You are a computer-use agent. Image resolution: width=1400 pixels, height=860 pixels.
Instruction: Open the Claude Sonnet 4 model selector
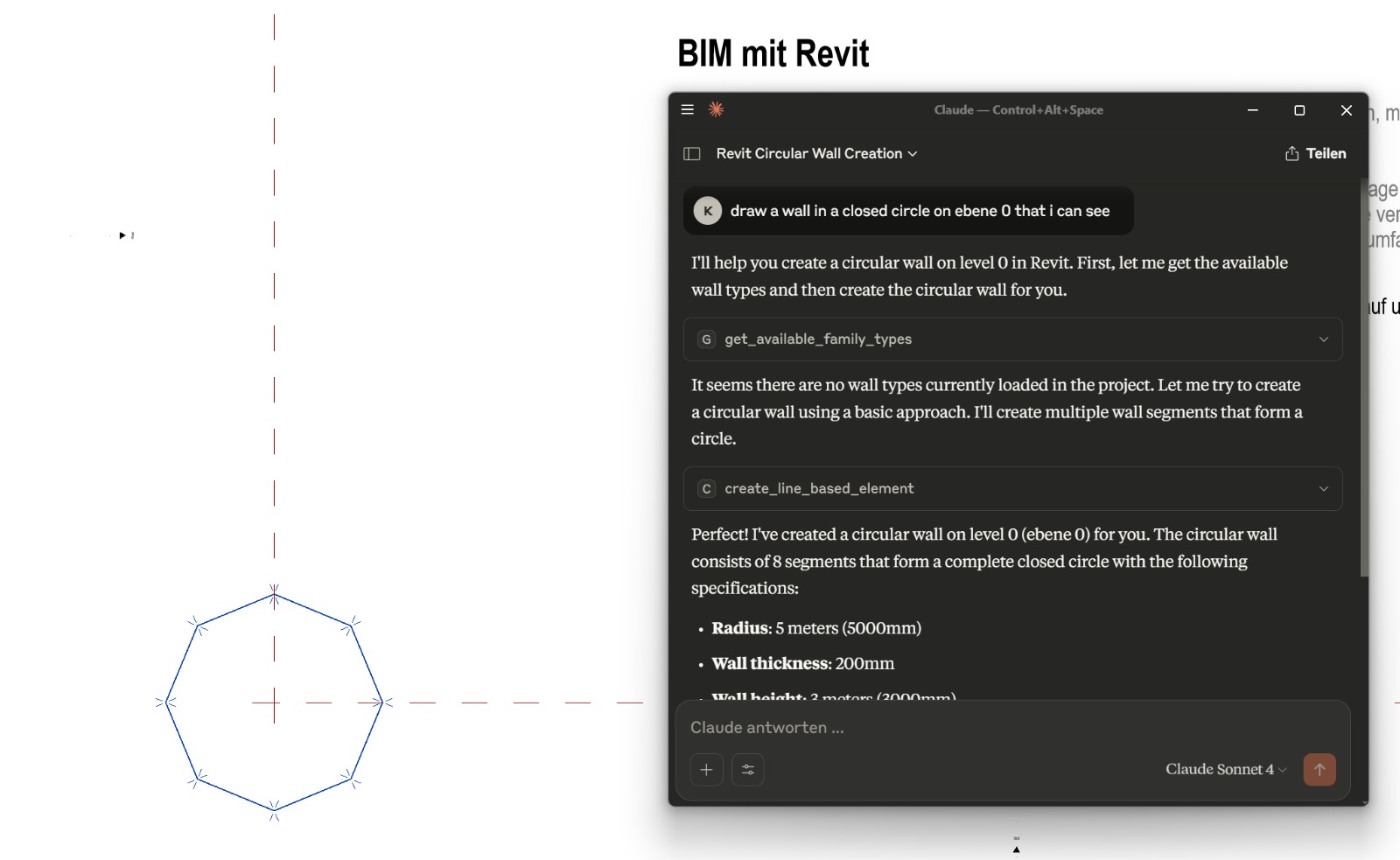click(1225, 770)
